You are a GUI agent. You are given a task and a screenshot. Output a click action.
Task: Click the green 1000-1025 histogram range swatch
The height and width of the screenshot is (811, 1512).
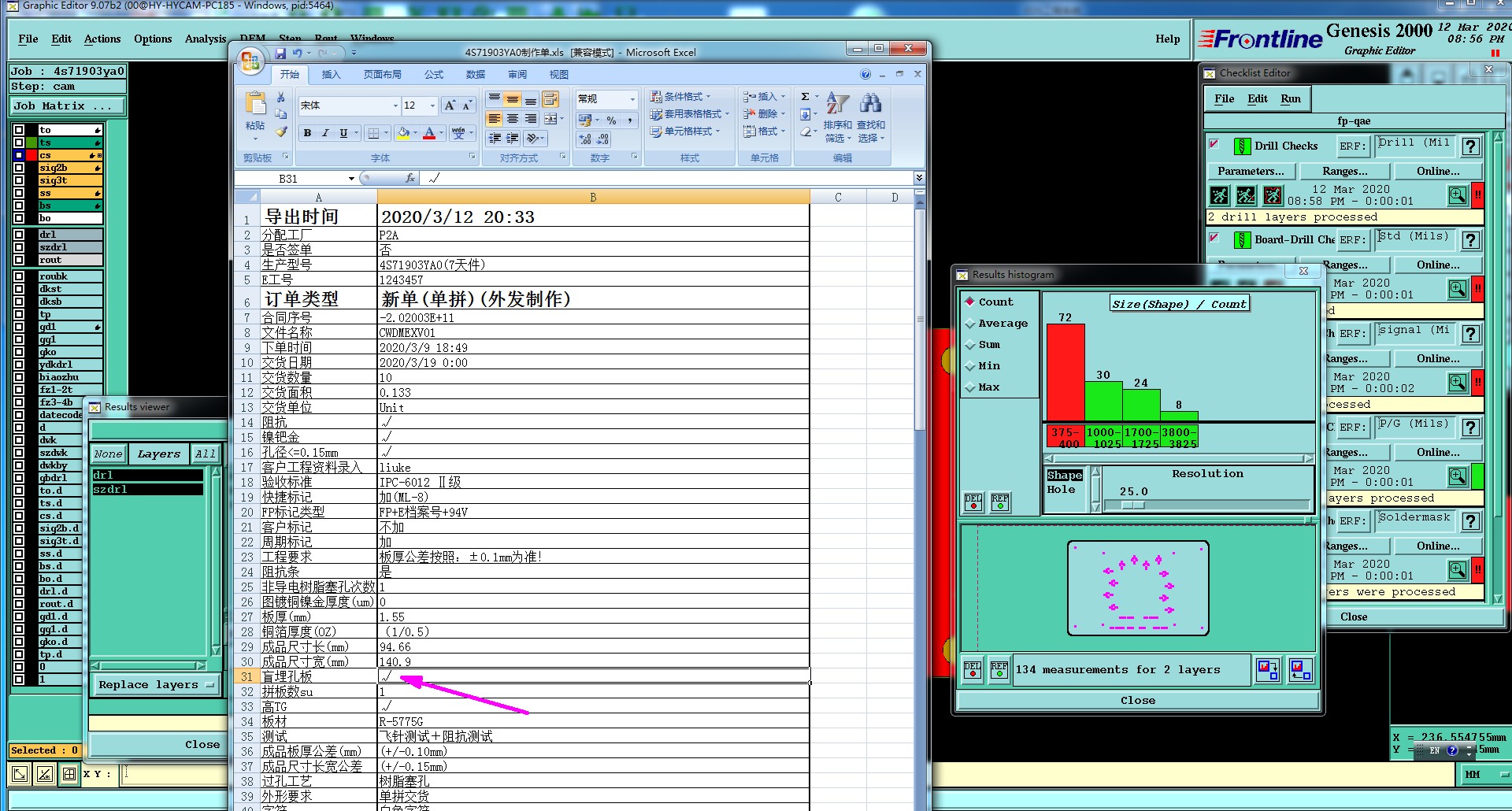click(1104, 438)
